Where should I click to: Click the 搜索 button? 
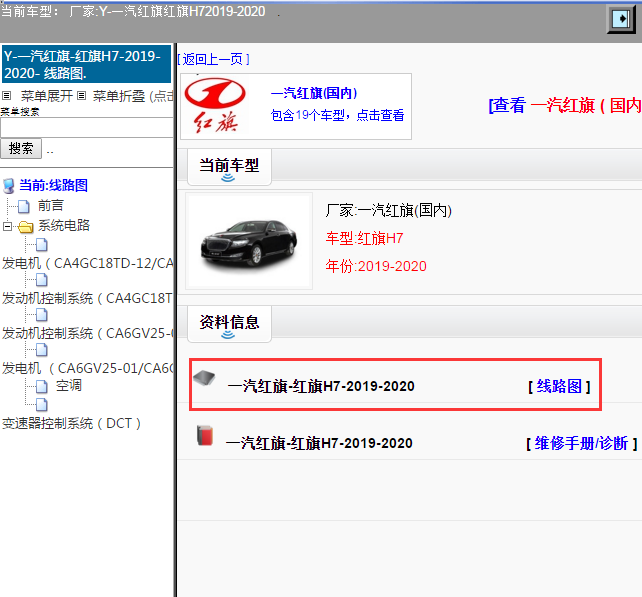click(x=21, y=149)
